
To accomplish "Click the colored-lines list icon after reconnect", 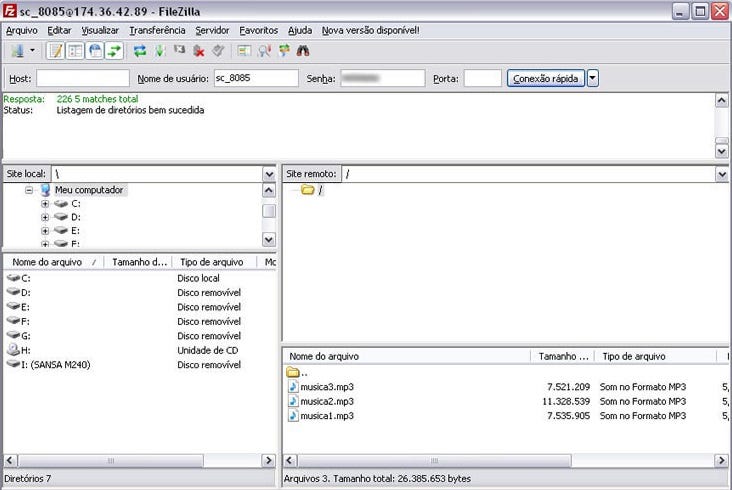I will pyautogui.click(x=244, y=50).
